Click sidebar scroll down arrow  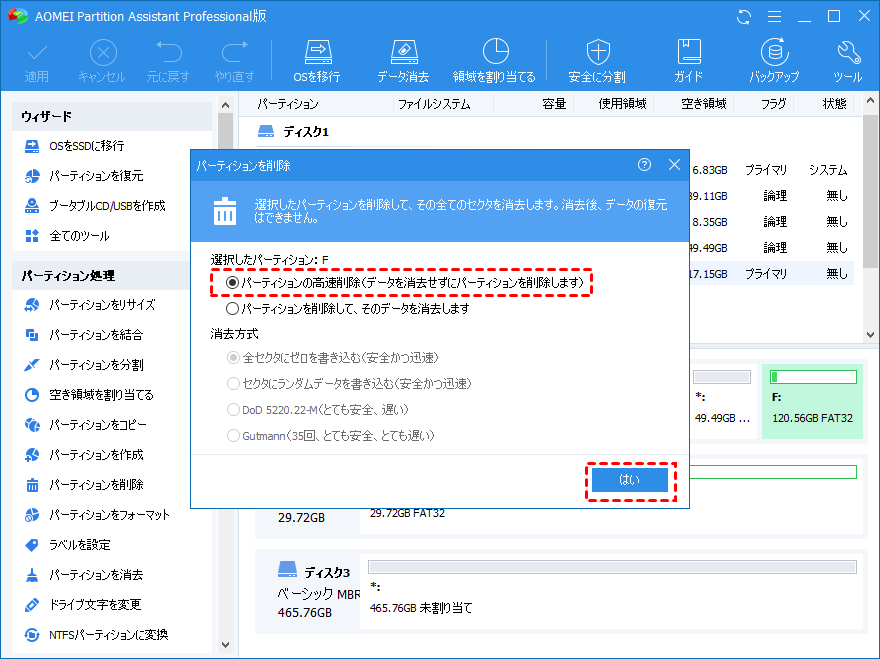click(226, 645)
